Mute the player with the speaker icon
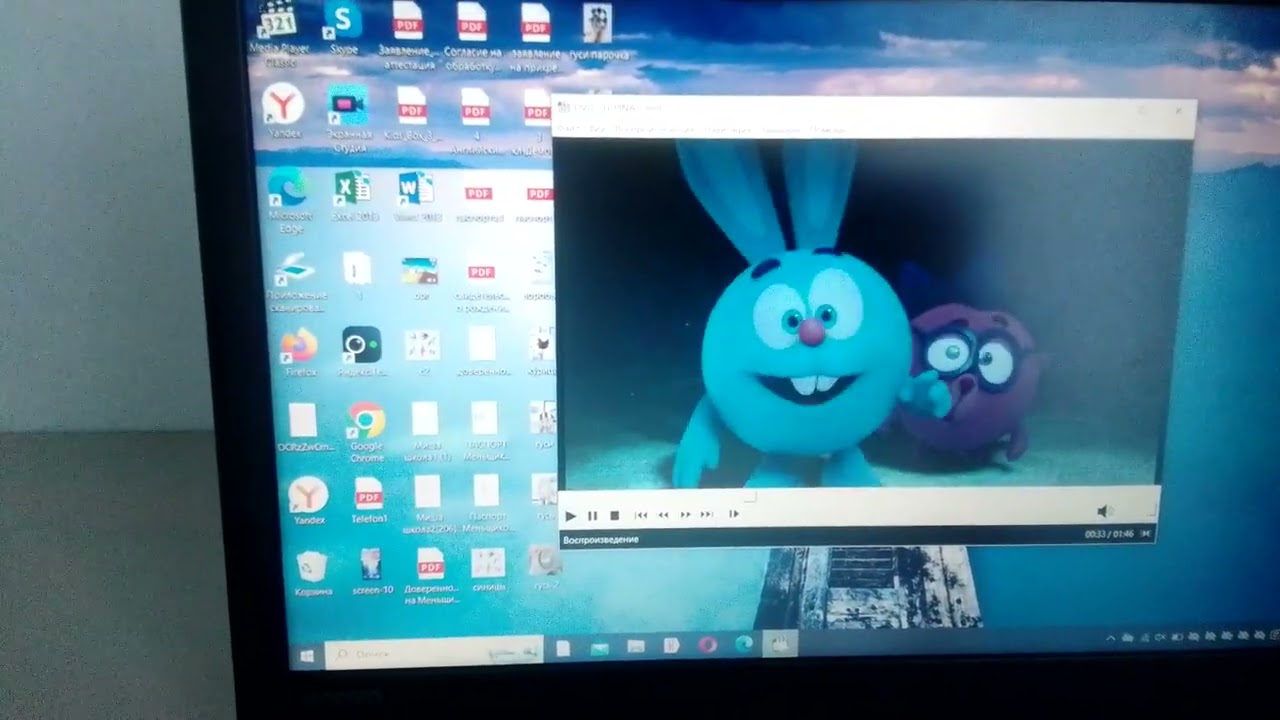 pyautogui.click(x=1106, y=511)
